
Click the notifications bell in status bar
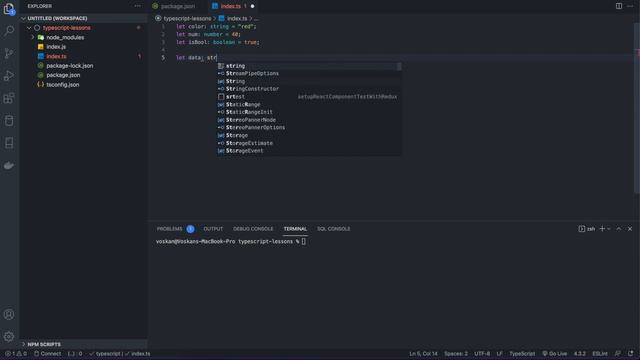point(631,353)
